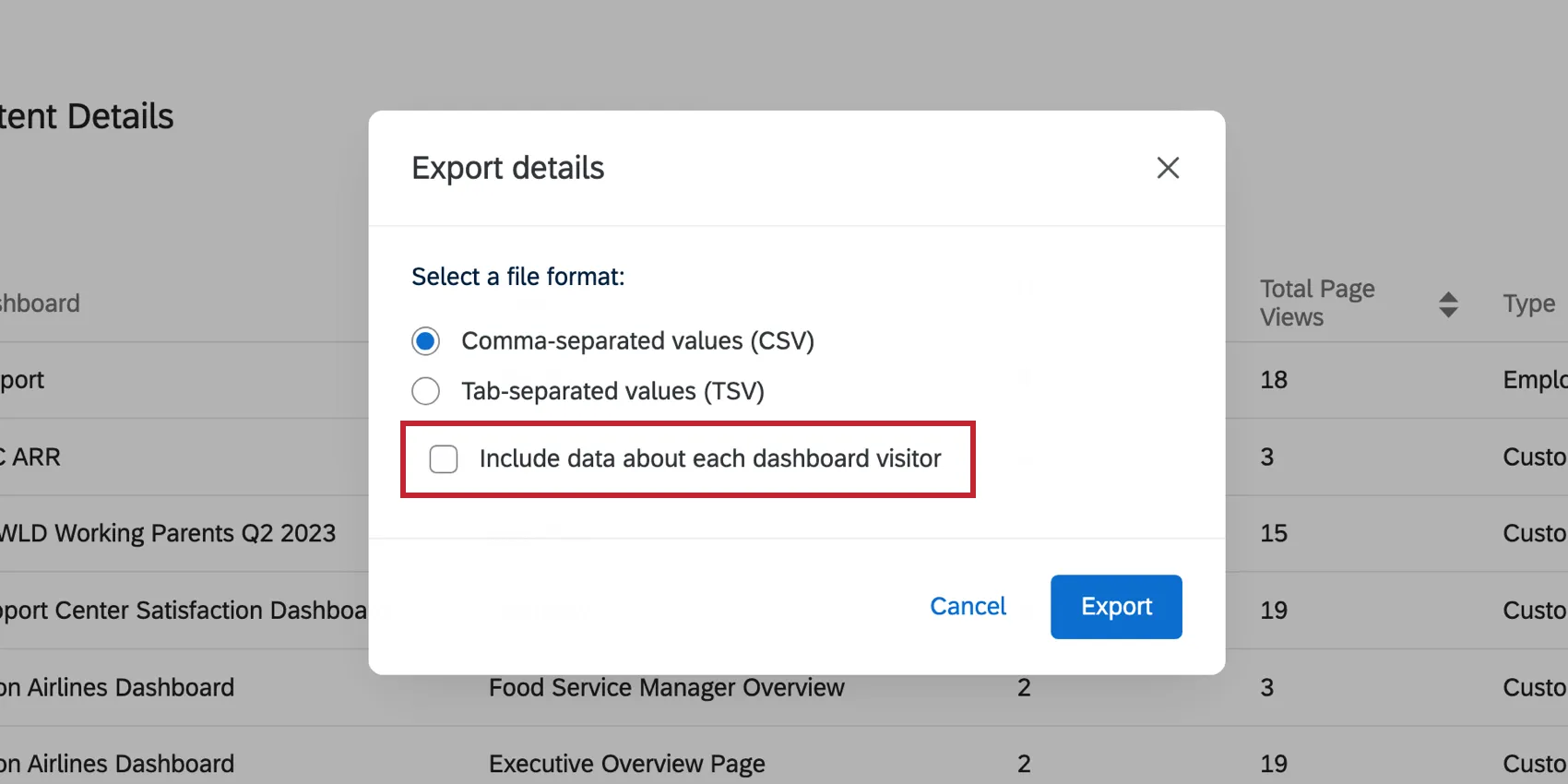Close the Export details dialog

tap(1168, 168)
